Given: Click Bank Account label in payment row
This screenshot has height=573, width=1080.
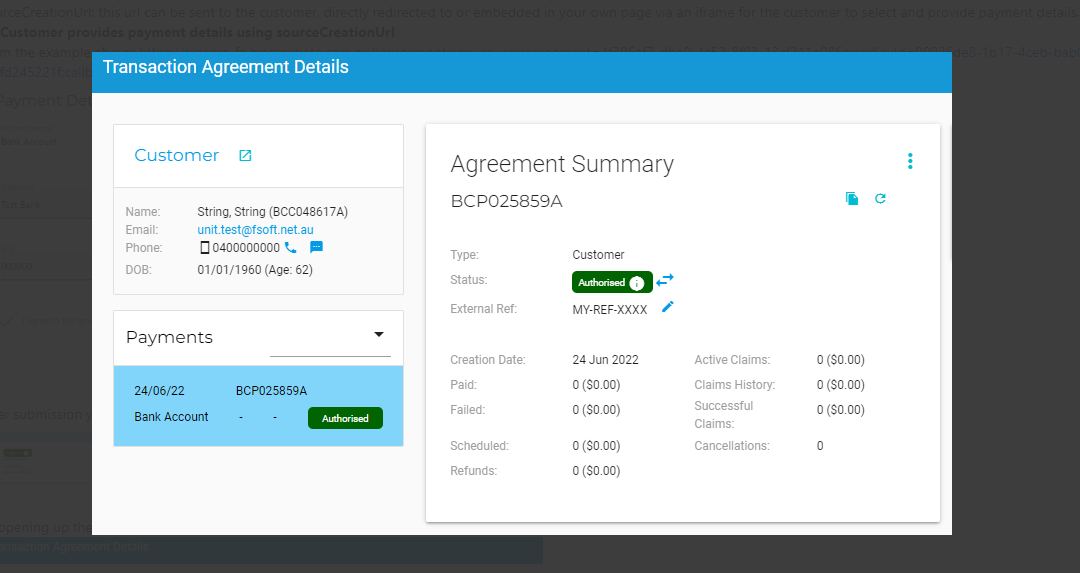Looking at the screenshot, I should pyautogui.click(x=171, y=417).
